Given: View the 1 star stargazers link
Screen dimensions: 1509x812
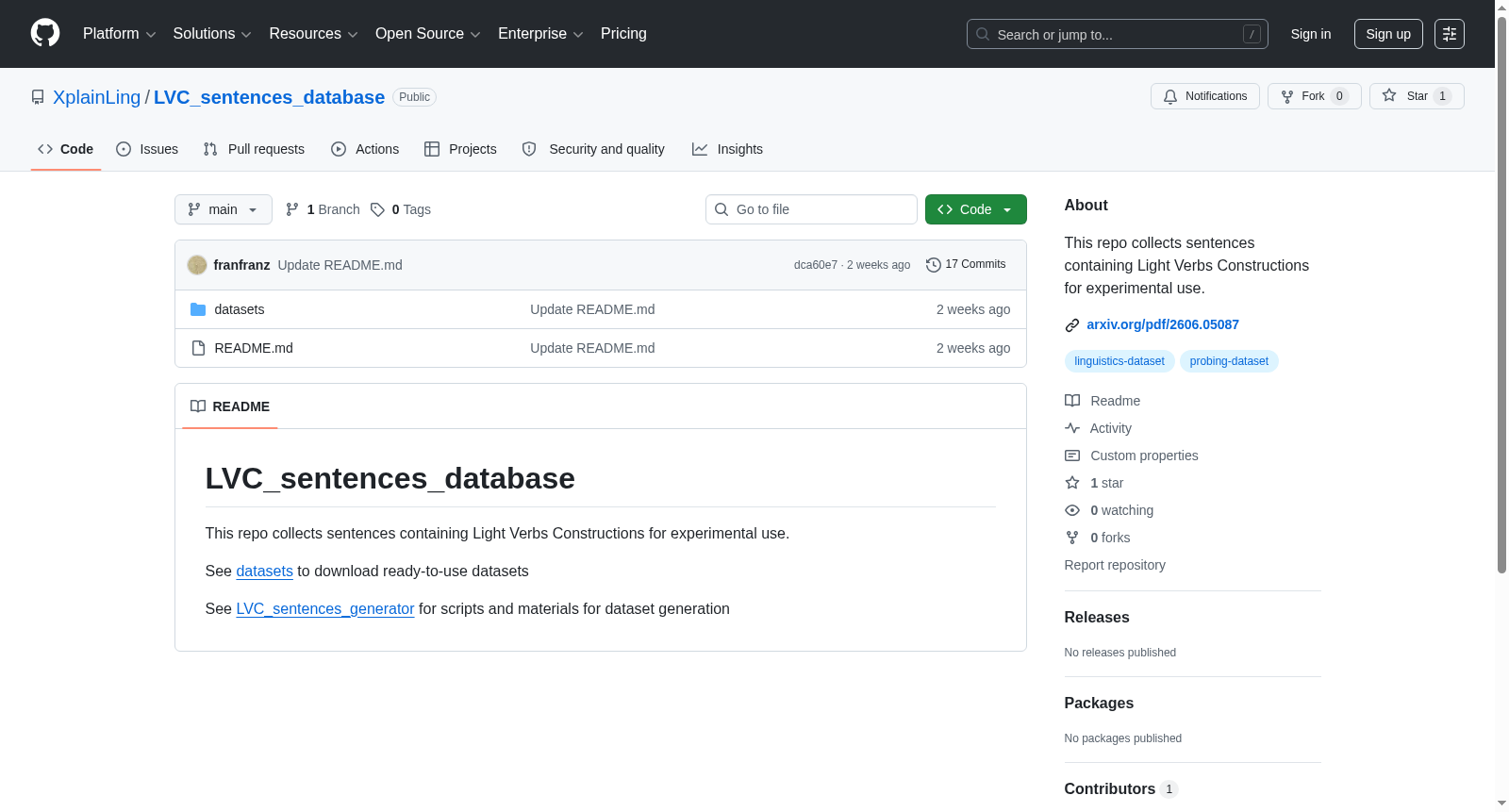Looking at the screenshot, I should click(x=1094, y=483).
